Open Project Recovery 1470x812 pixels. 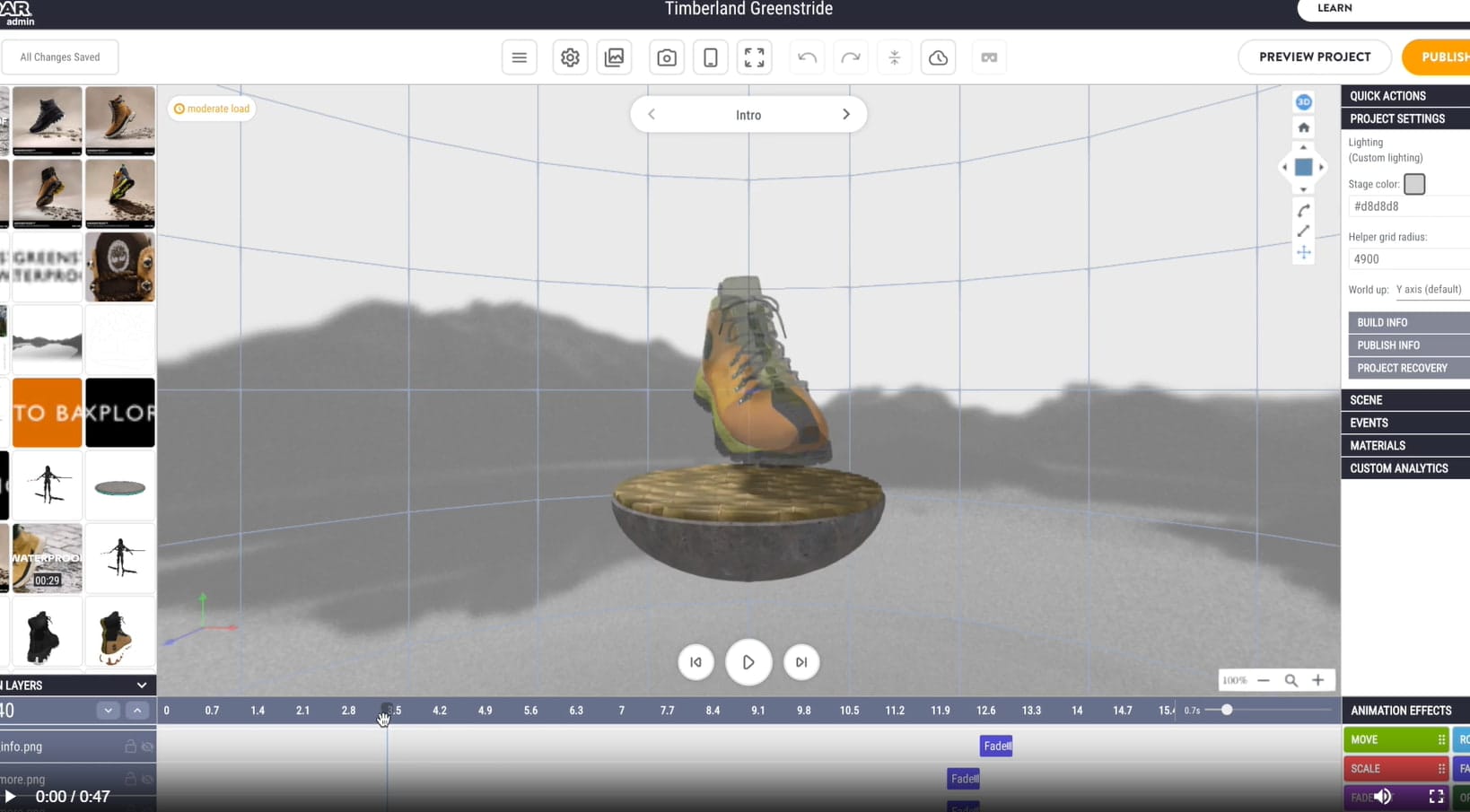coord(1409,368)
